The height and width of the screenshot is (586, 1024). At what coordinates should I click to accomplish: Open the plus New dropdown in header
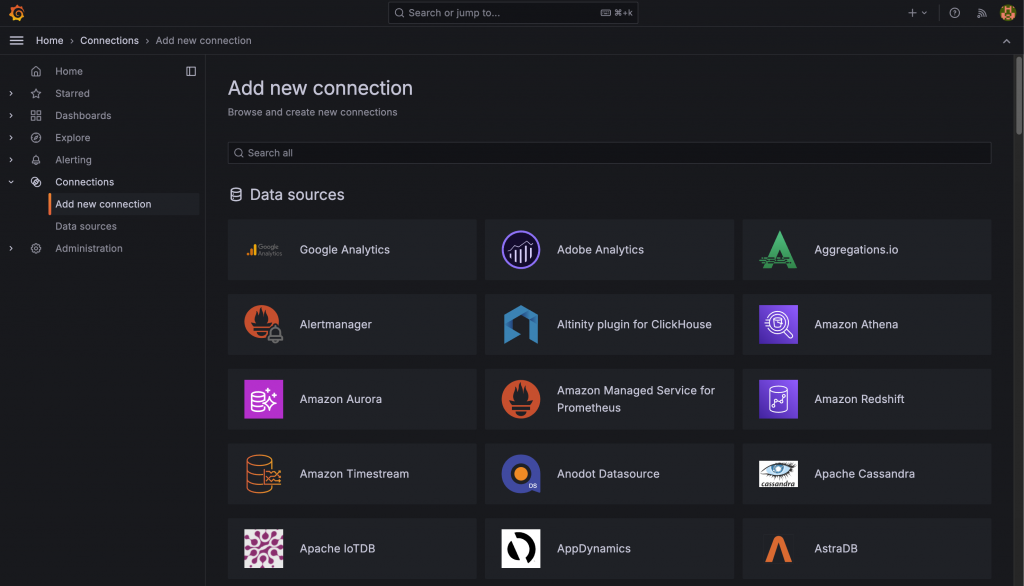918,13
